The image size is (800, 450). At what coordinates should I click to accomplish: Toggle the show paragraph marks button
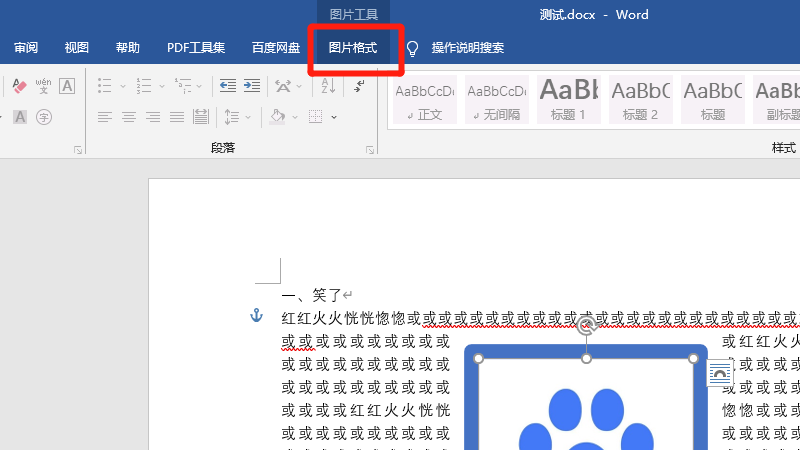click(359, 87)
